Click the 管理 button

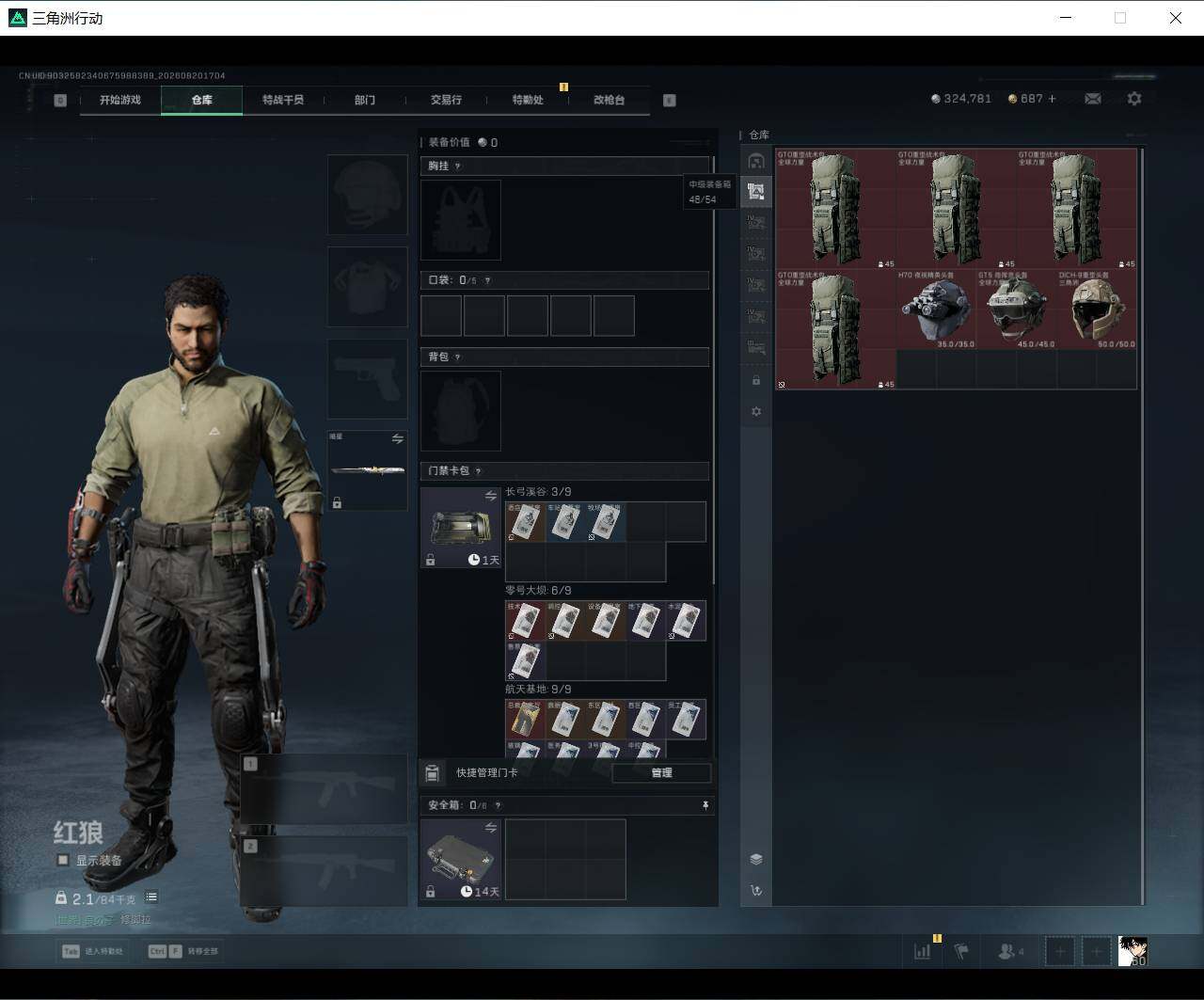[x=661, y=773]
